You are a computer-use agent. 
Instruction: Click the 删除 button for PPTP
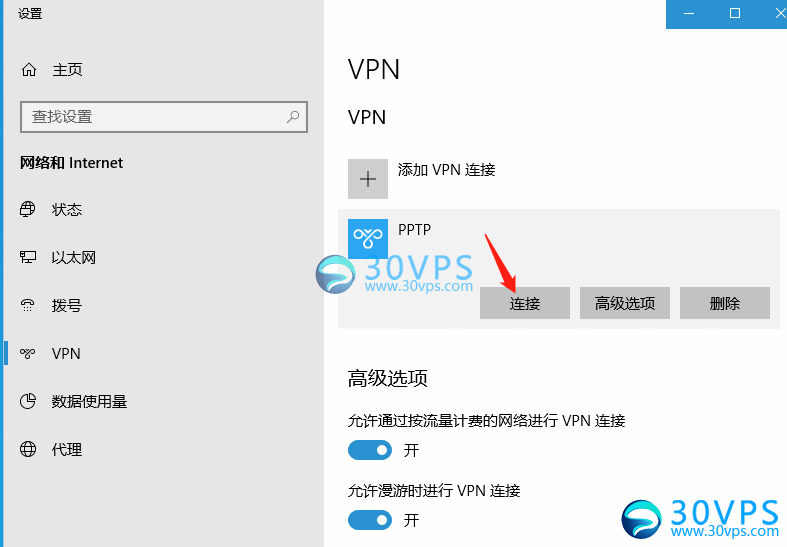(x=725, y=303)
